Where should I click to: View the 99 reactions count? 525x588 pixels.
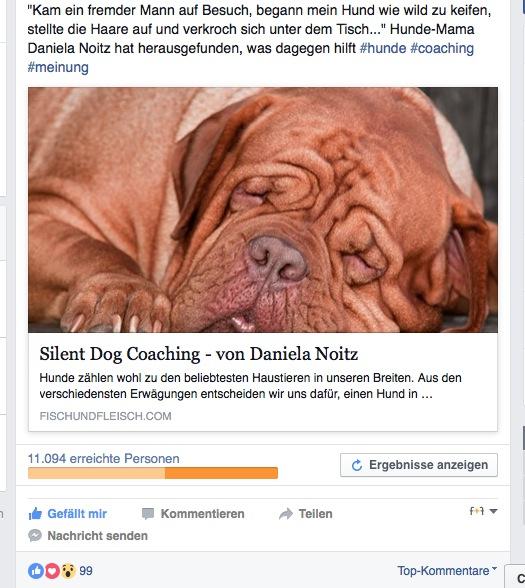(x=86, y=571)
